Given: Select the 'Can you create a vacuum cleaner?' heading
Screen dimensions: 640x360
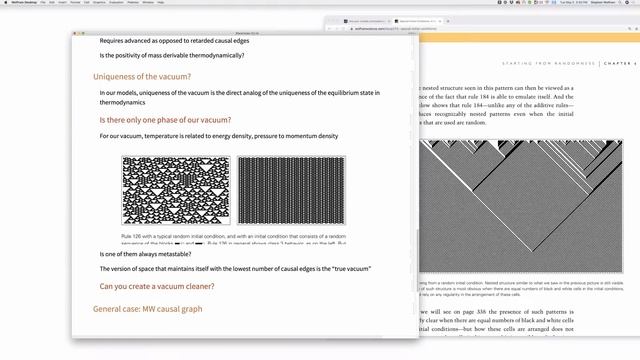Looking at the screenshot, I should (x=157, y=287).
